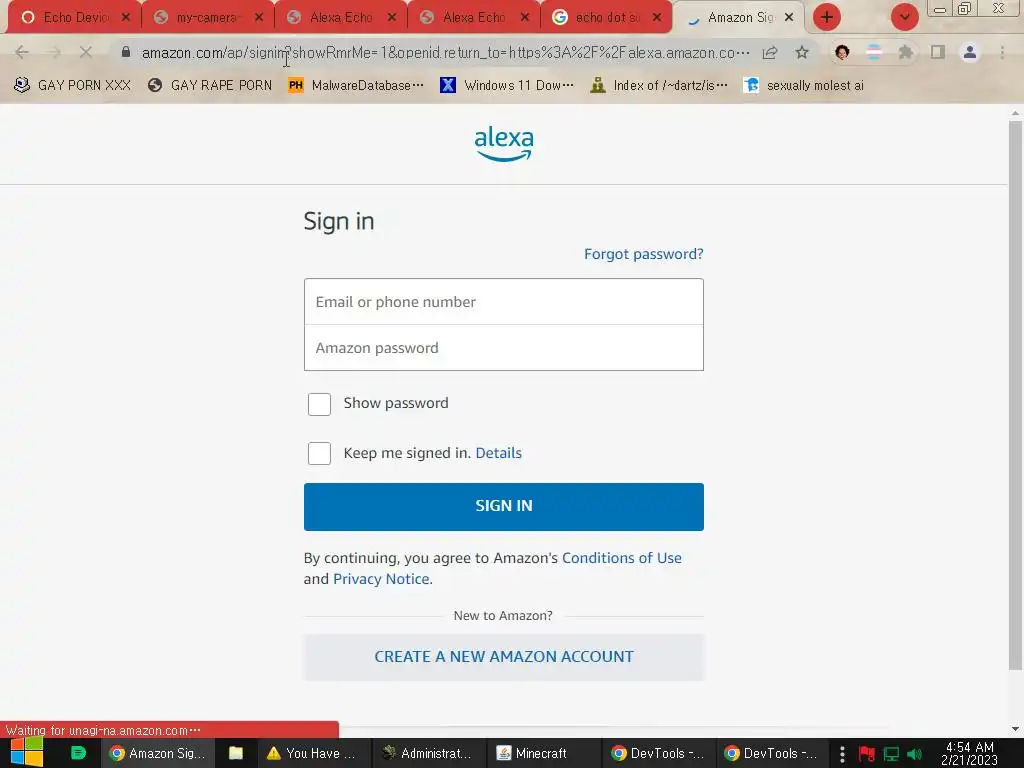Open the 'Index of /~dartz/is' bookmark

tap(659, 85)
